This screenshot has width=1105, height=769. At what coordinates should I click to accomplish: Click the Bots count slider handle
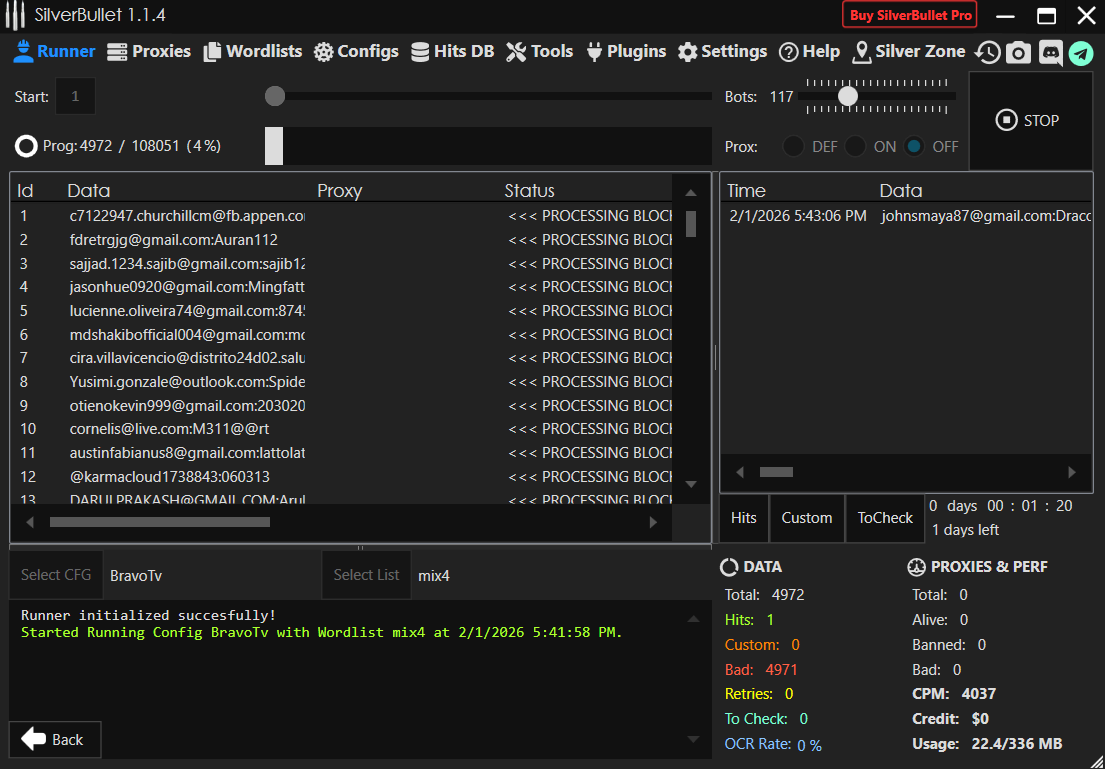[x=848, y=96]
